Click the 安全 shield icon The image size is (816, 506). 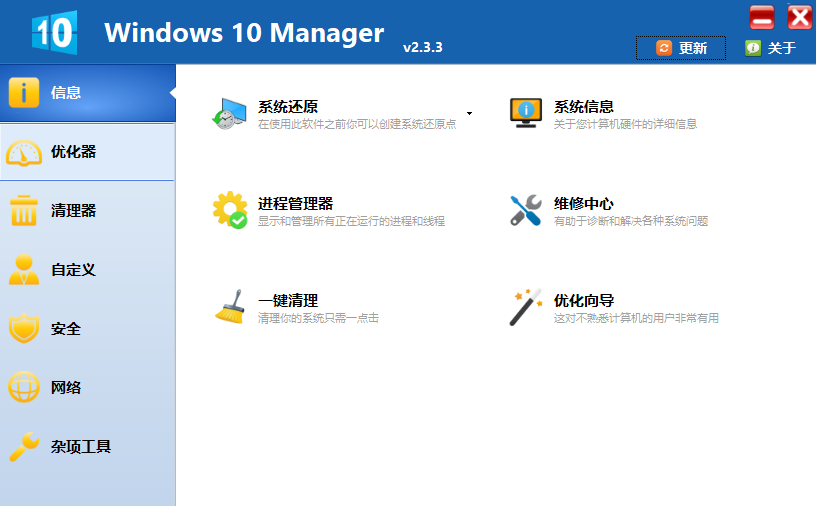point(23,328)
